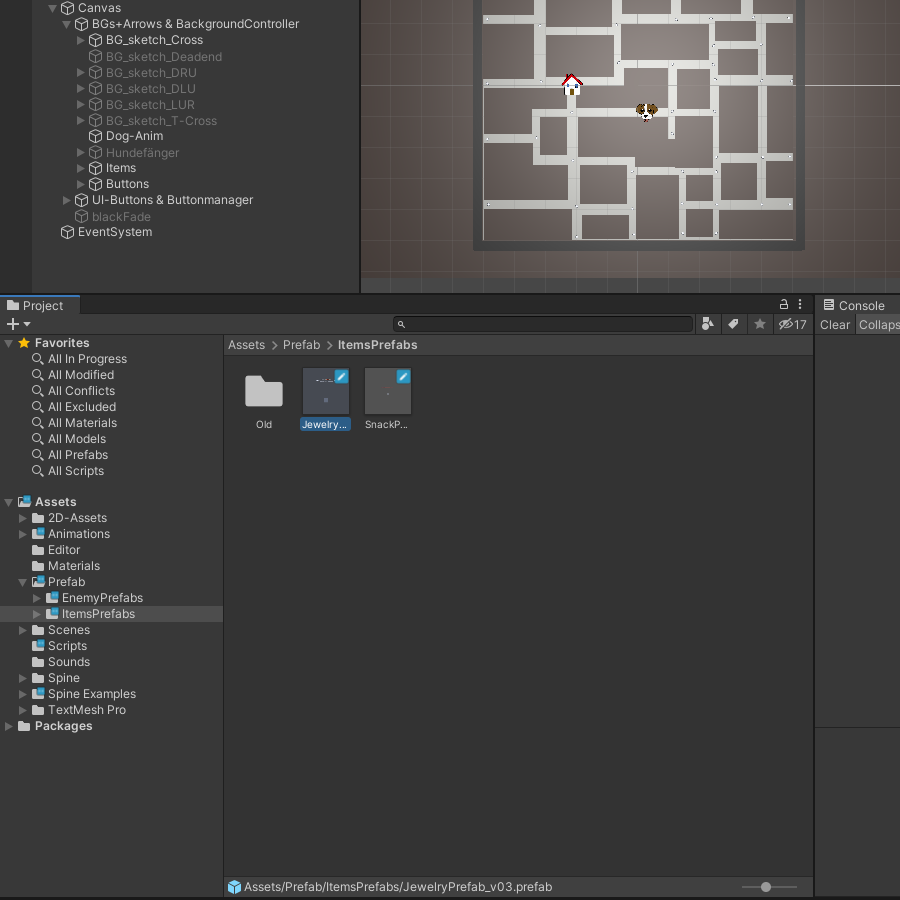Image resolution: width=900 pixels, height=900 pixels.
Task: Click the house sprite in the maze
Action: click(572, 85)
